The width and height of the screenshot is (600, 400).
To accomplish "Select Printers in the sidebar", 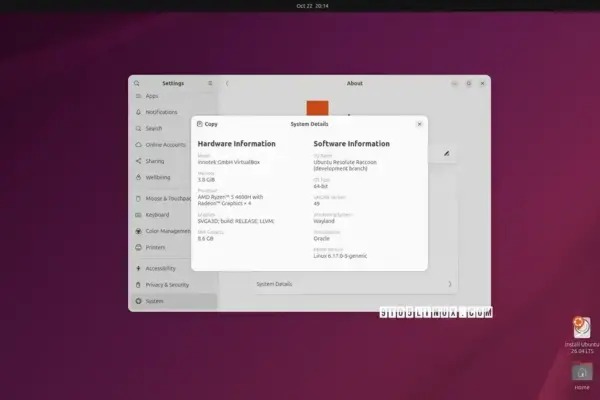I will (174, 247).
